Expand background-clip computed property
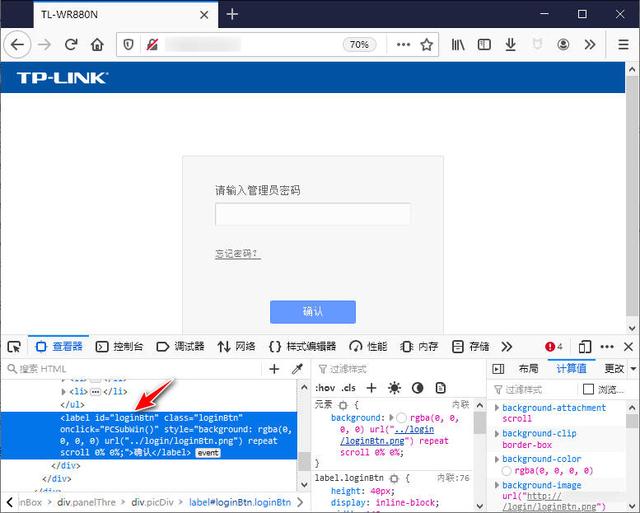 (497, 433)
